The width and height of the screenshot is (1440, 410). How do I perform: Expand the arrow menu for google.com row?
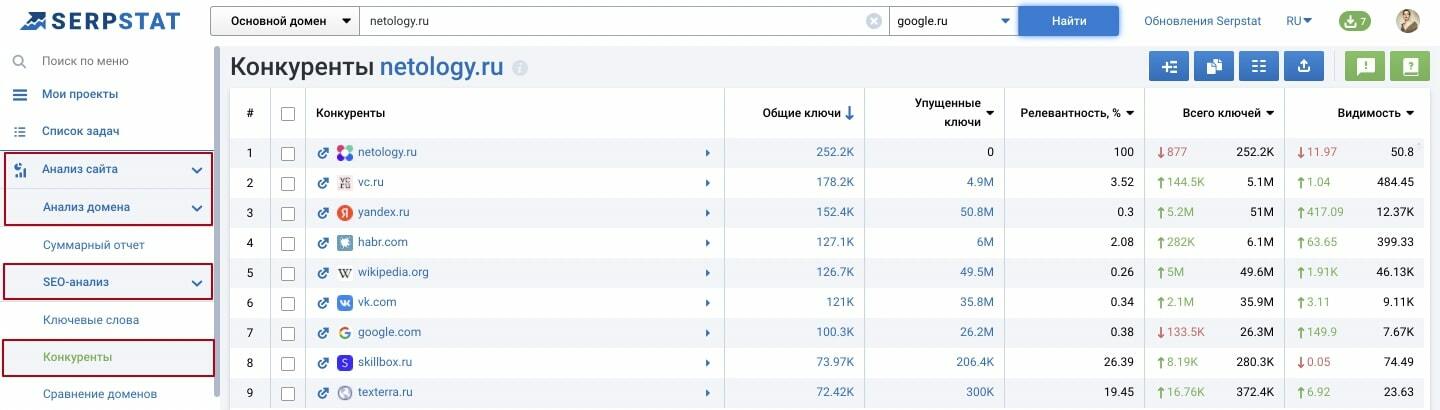(x=708, y=333)
